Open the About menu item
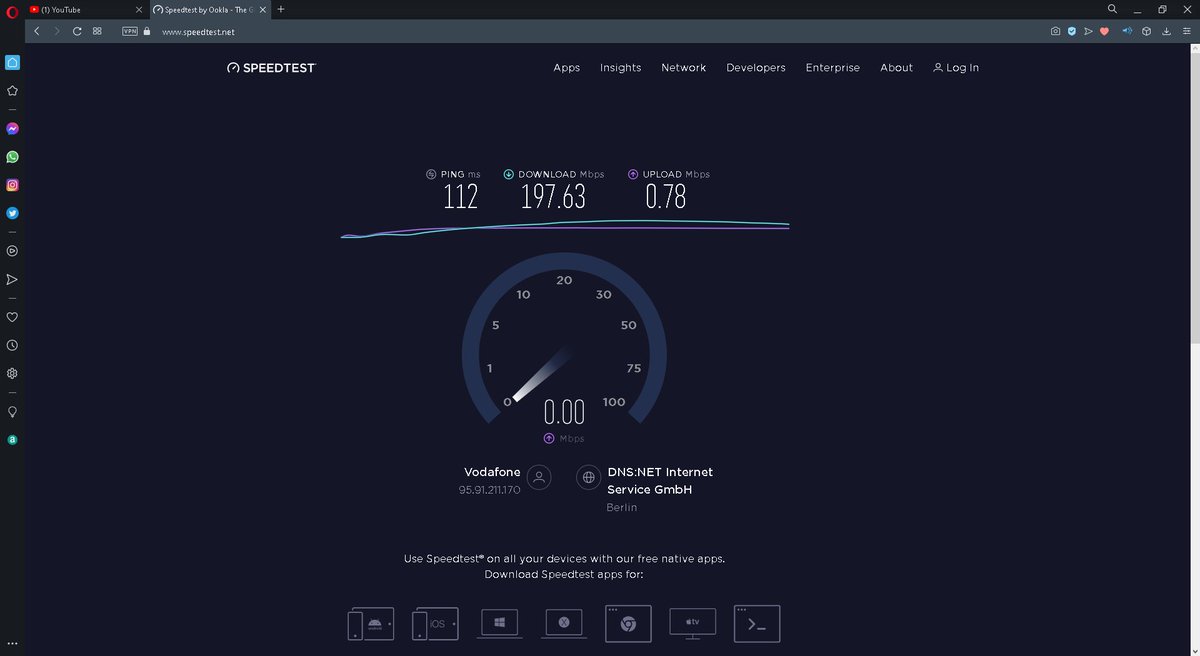 pos(896,68)
